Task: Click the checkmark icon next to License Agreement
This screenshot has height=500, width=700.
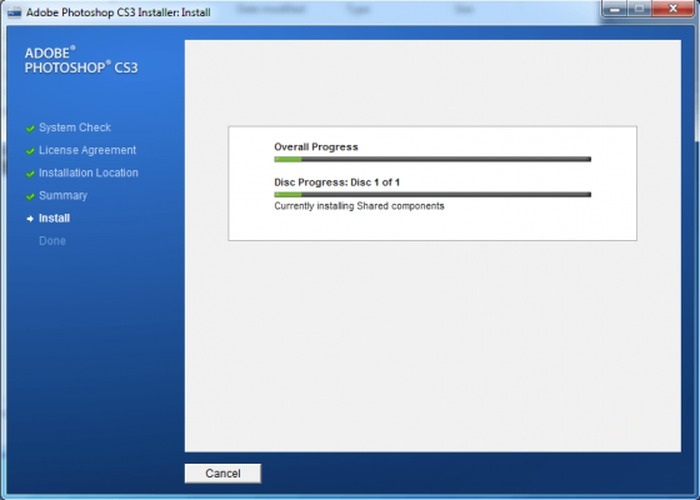Action: [30, 151]
